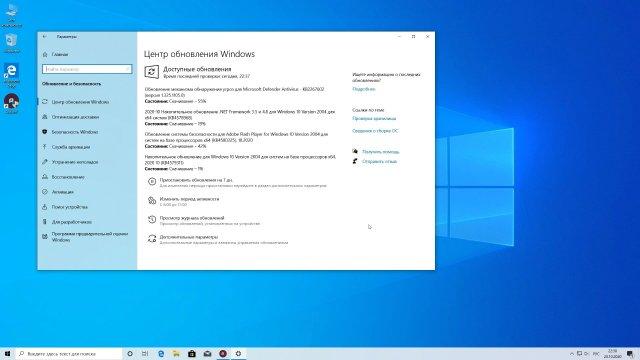The image size is (640, 360).
Task: Click the dark red round taskbar app icon
Action: 223,353
